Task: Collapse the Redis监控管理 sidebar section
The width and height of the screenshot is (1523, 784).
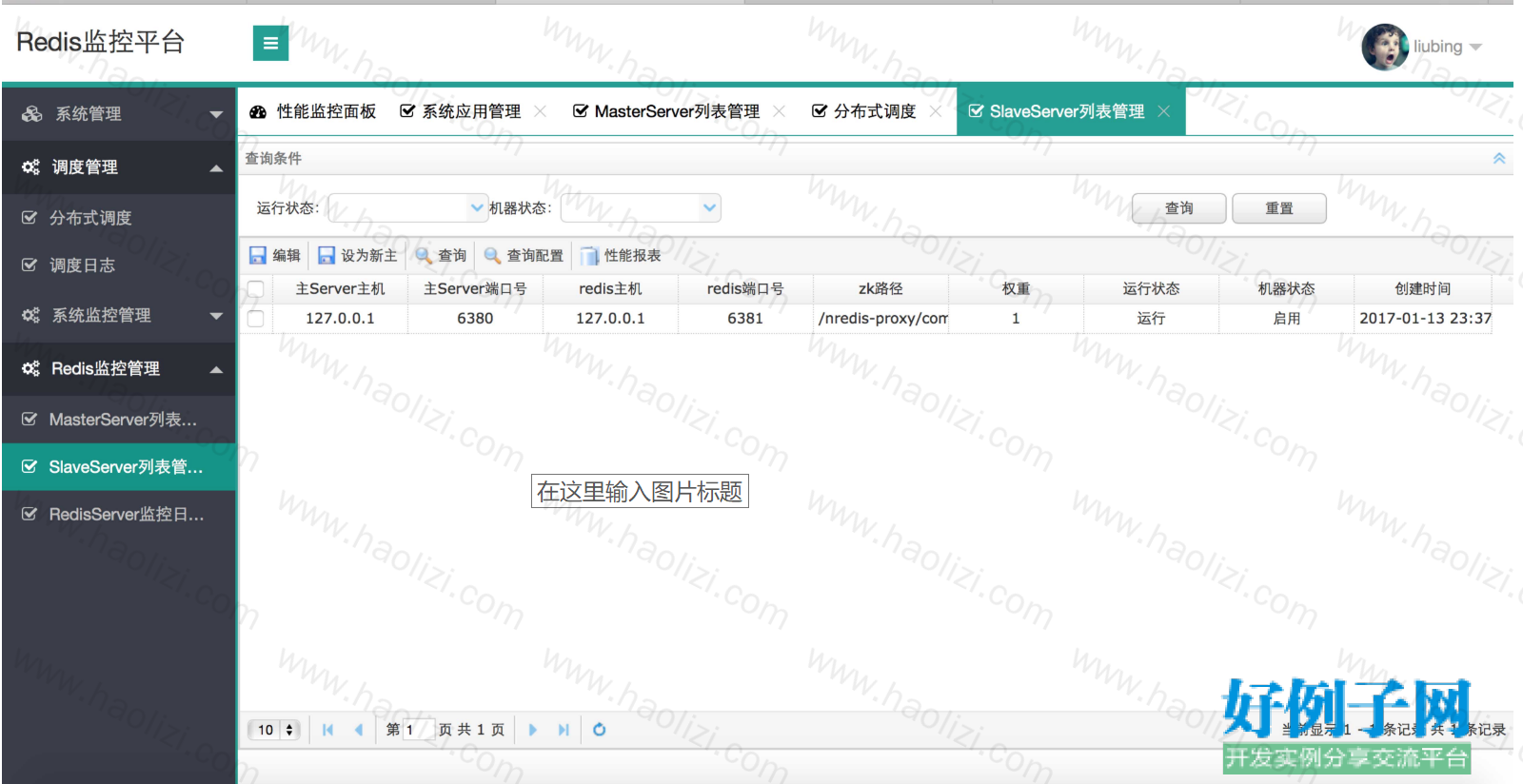Action: tap(119, 368)
